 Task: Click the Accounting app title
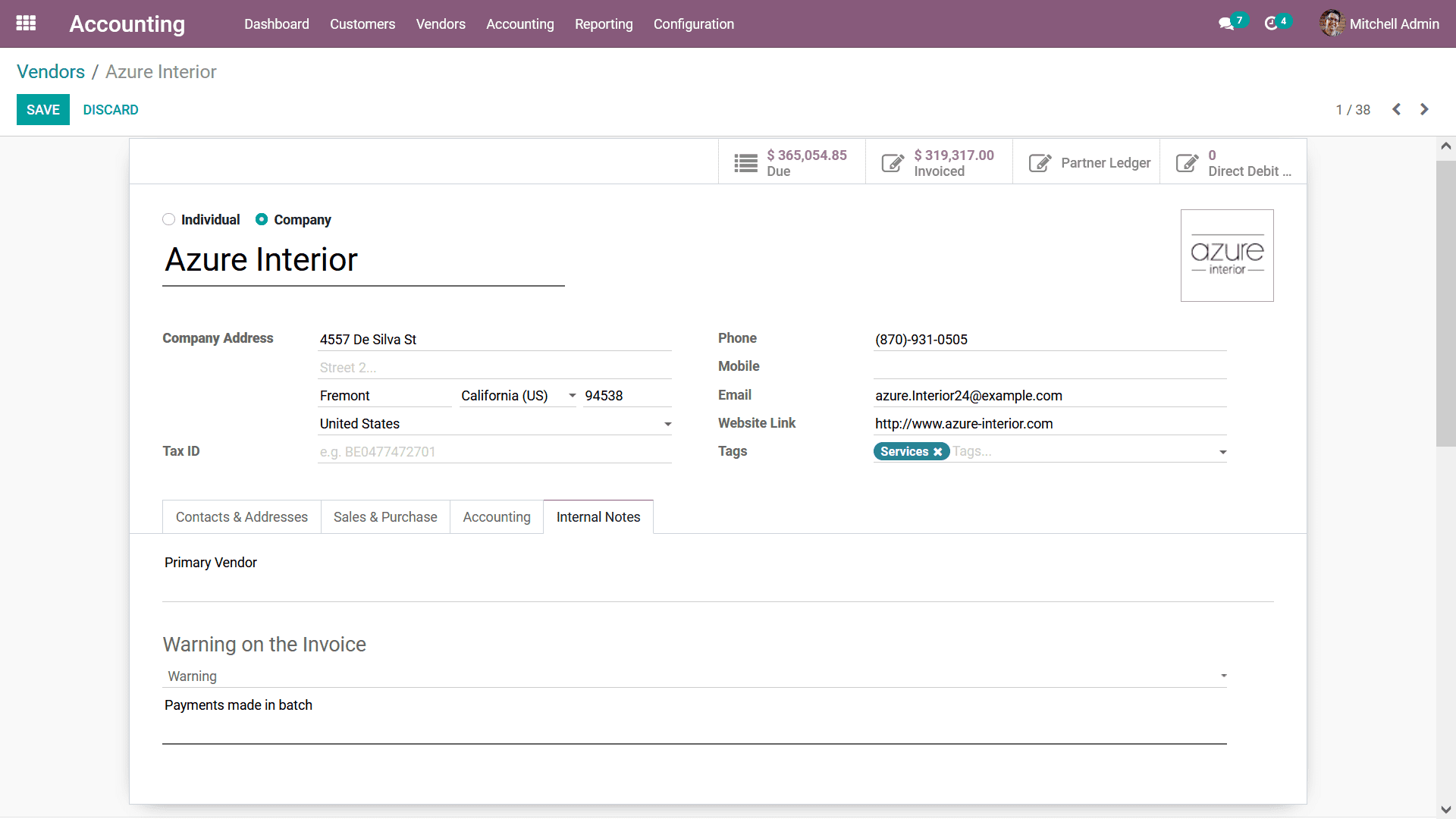[127, 24]
